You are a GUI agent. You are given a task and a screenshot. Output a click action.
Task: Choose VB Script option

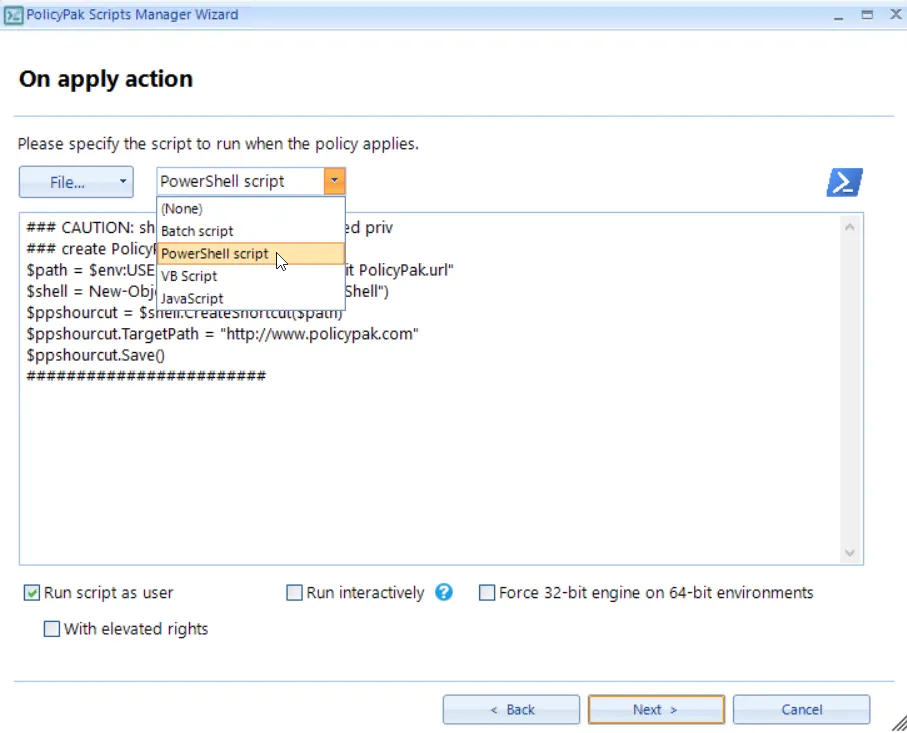(x=251, y=276)
